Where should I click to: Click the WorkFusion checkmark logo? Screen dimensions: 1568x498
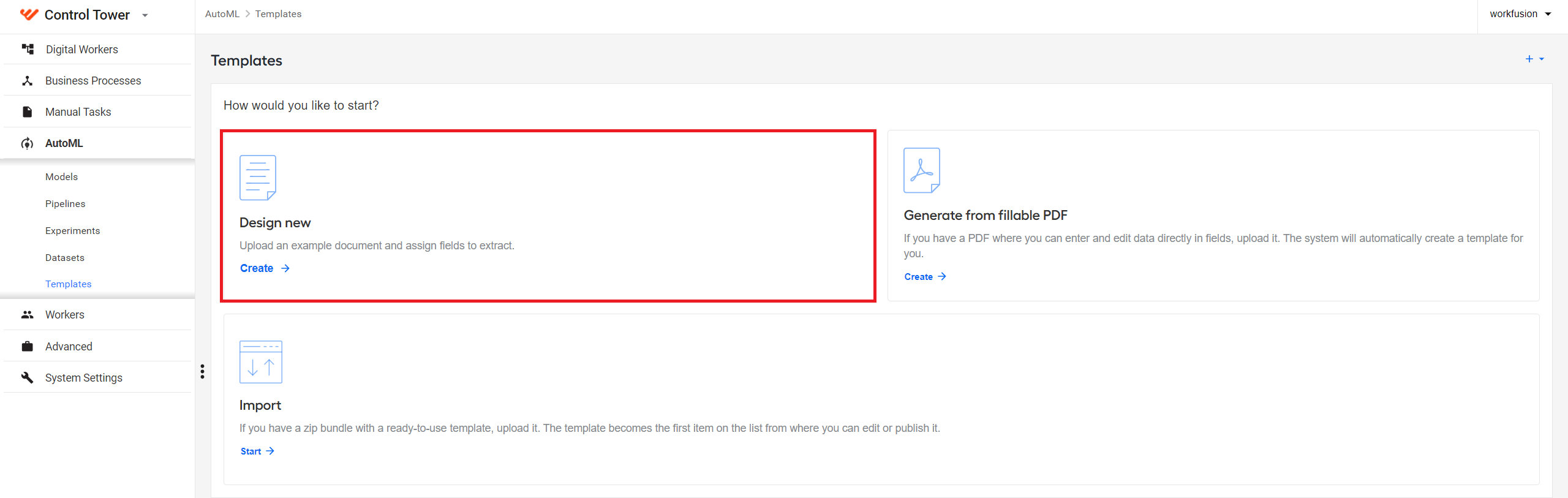[29, 15]
